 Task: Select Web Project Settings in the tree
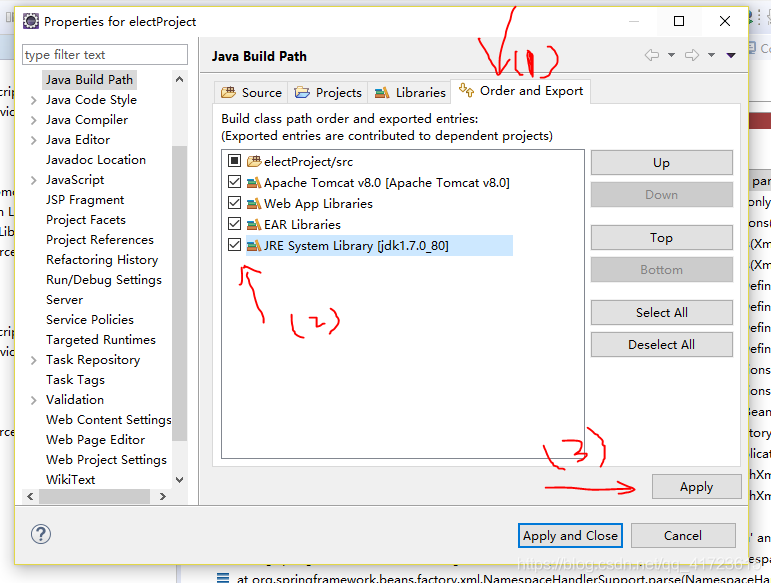pyautogui.click(x=106, y=460)
